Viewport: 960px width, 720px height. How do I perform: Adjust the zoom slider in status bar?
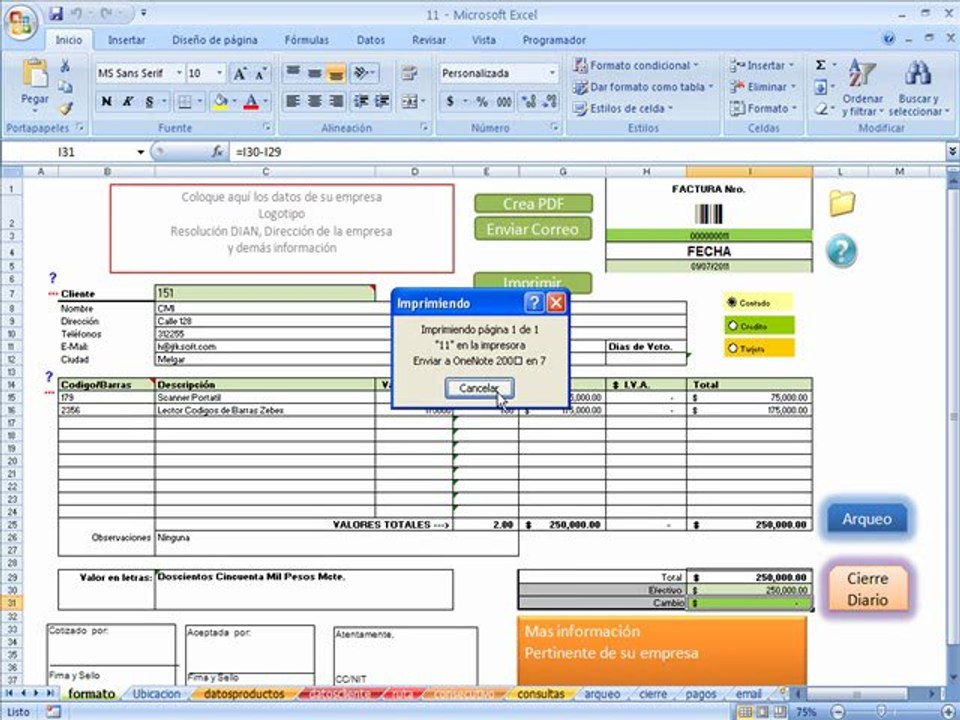click(880, 711)
